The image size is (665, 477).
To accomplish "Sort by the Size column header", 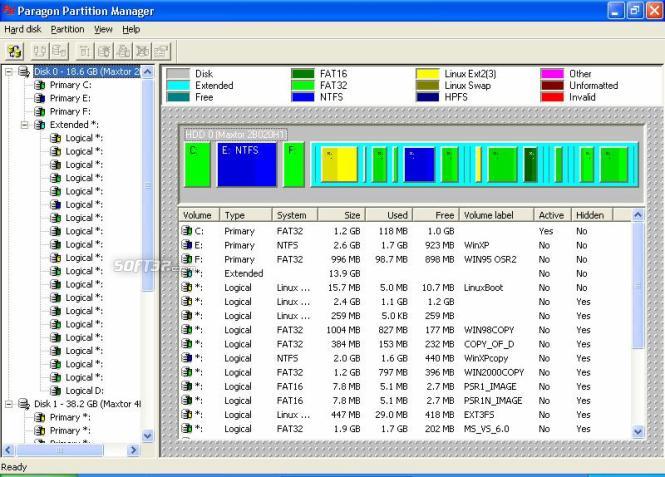I will click(341, 215).
